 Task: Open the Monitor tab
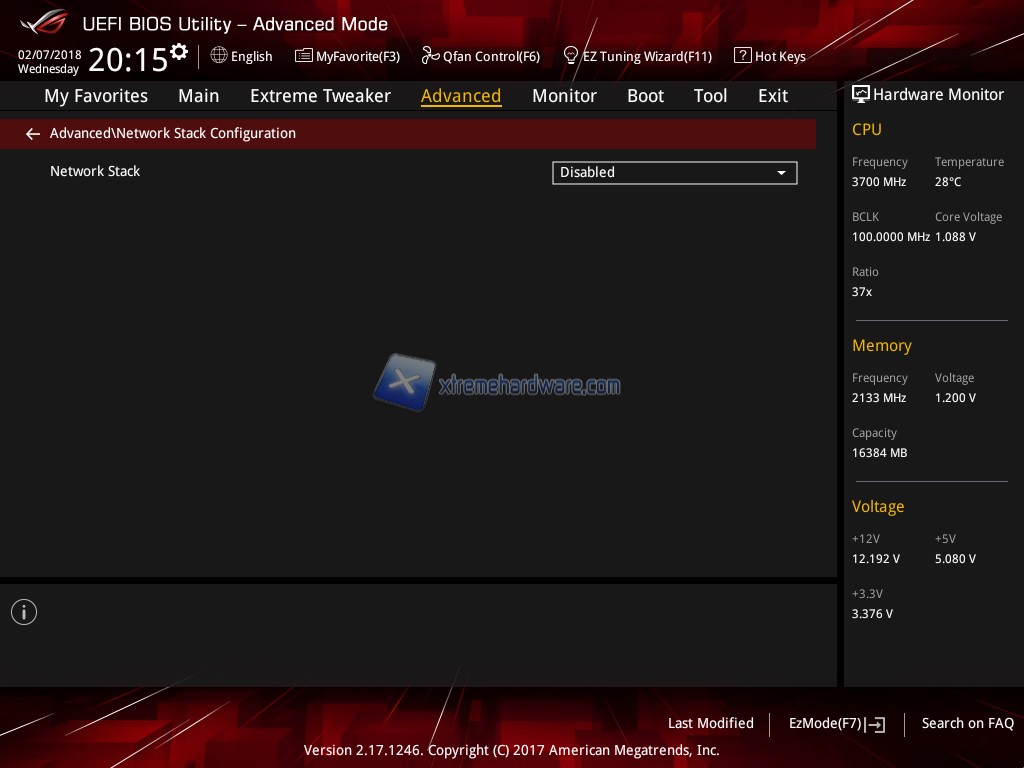click(x=564, y=96)
